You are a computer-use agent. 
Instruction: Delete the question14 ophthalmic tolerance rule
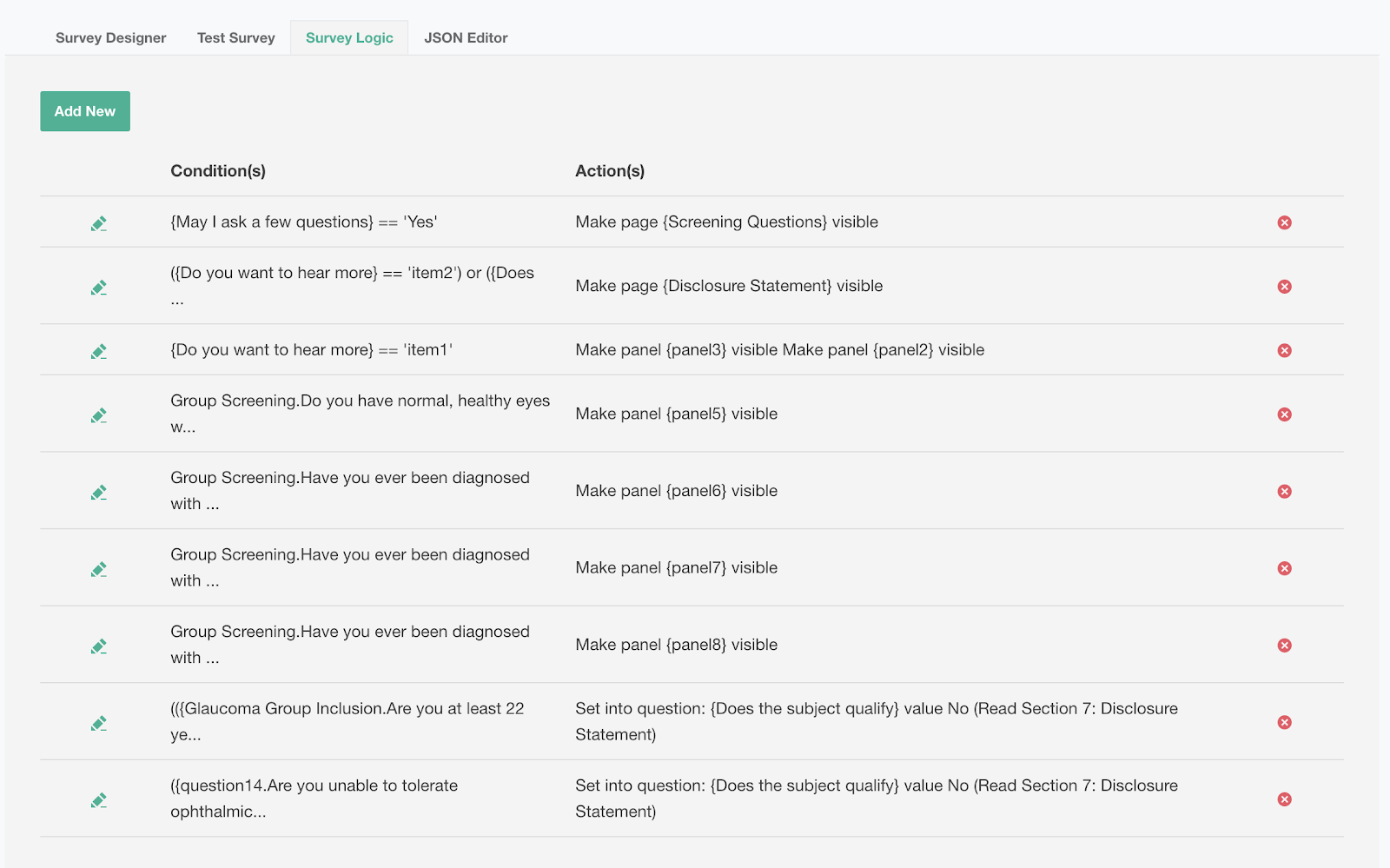(x=1284, y=799)
